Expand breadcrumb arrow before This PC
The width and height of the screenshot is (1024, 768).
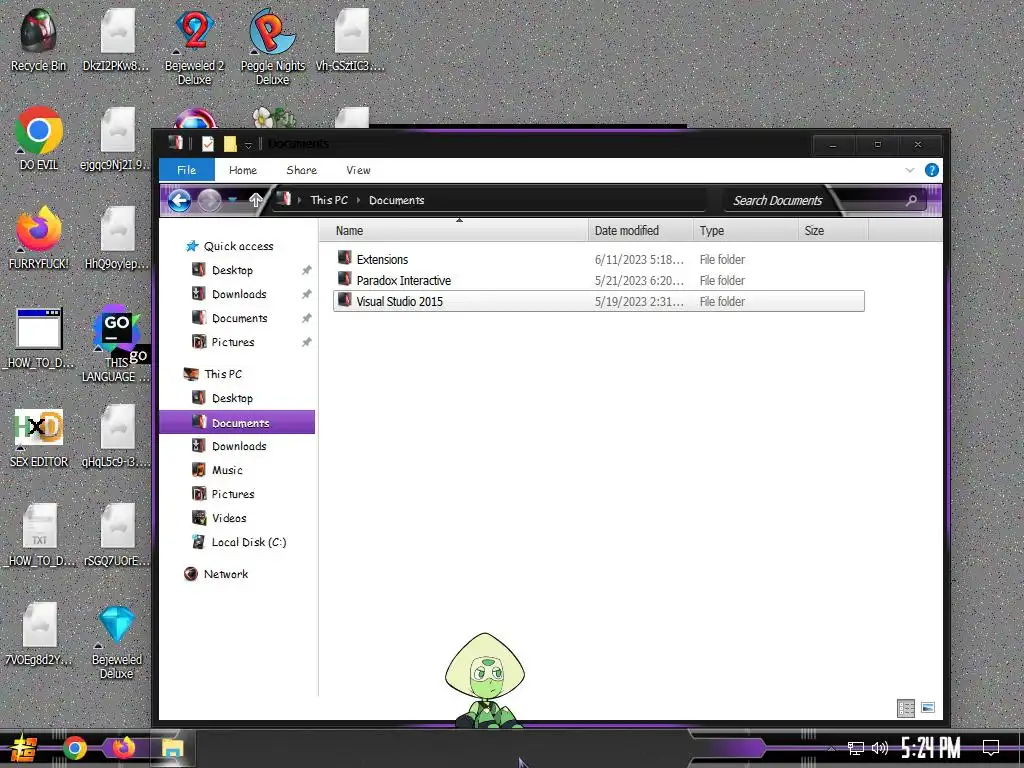click(299, 200)
